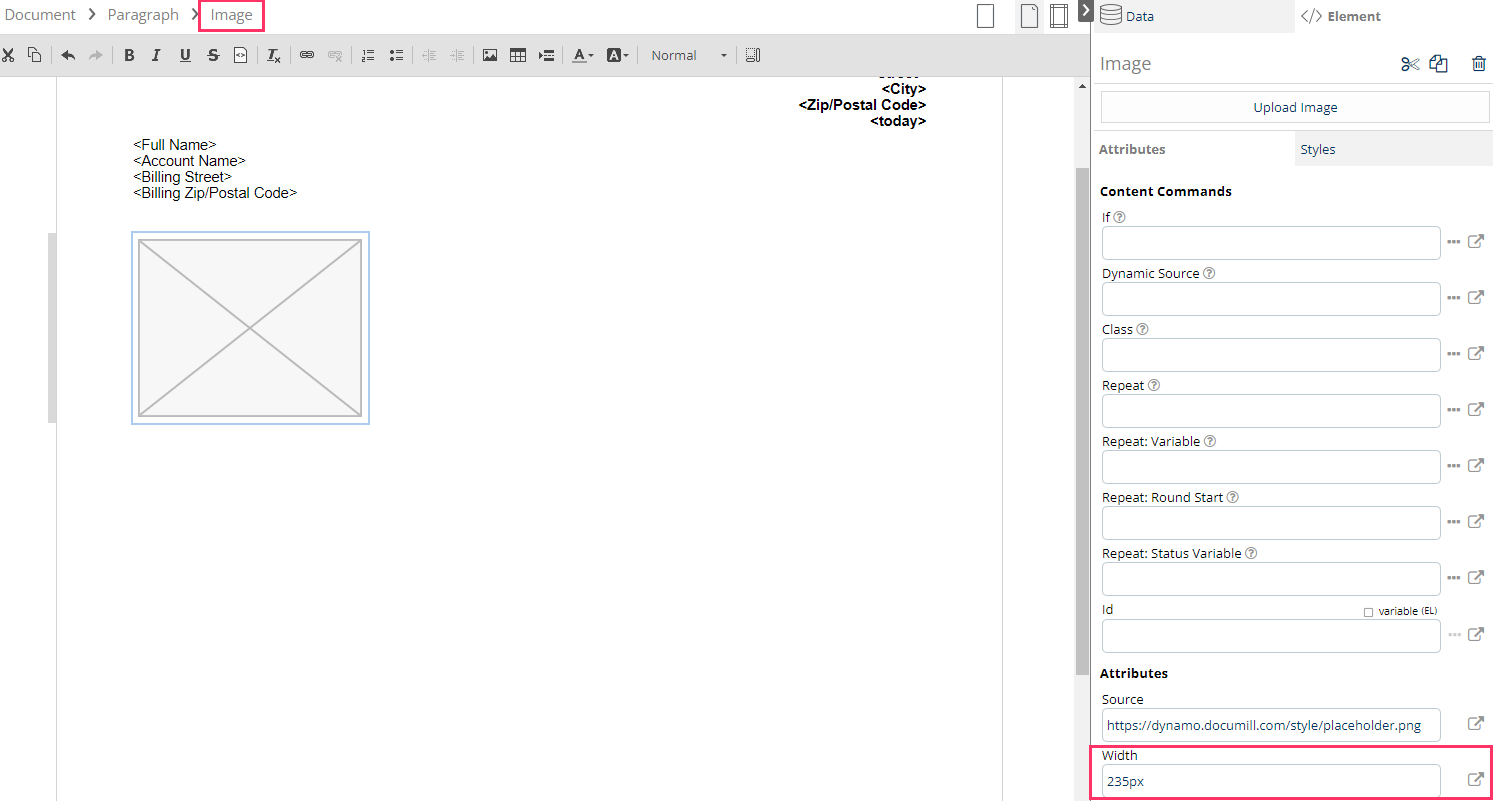Delete element with trash icon
The image size is (1493, 801).
pyautogui.click(x=1478, y=64)
